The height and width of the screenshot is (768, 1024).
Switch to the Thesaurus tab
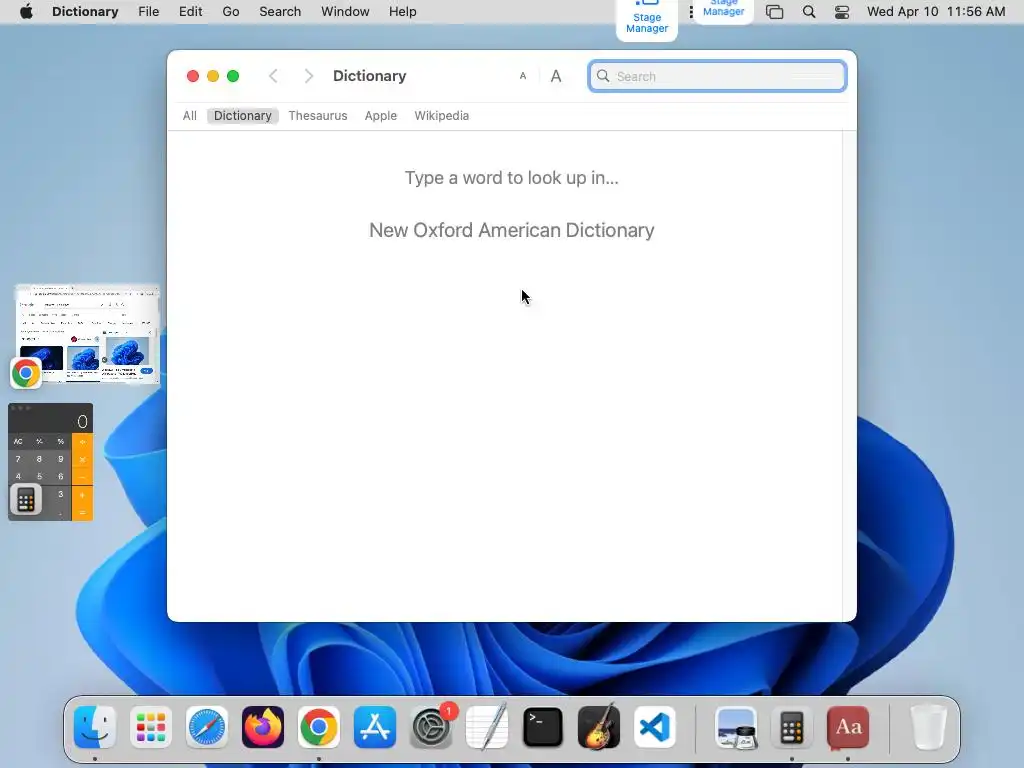tap(318, 116)
